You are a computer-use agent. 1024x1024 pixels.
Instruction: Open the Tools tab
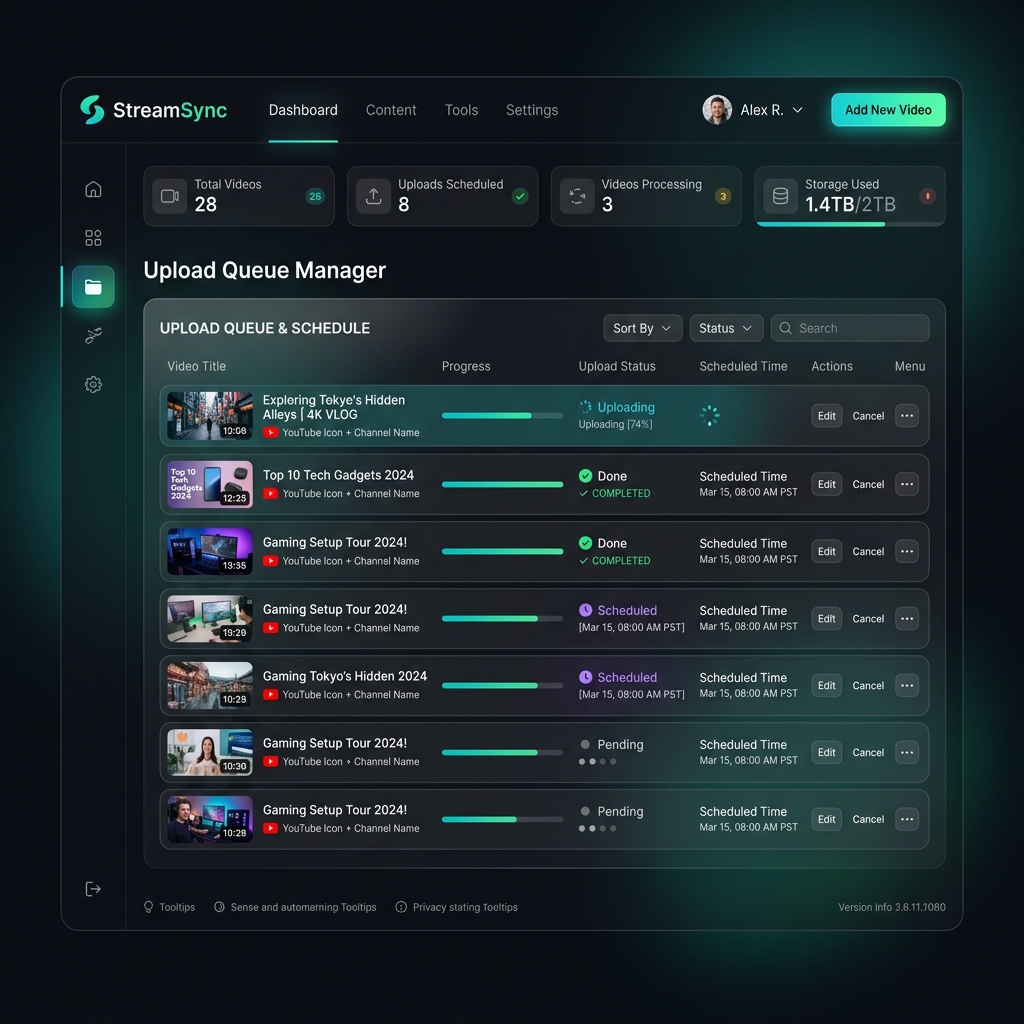[x=461, y=110]
